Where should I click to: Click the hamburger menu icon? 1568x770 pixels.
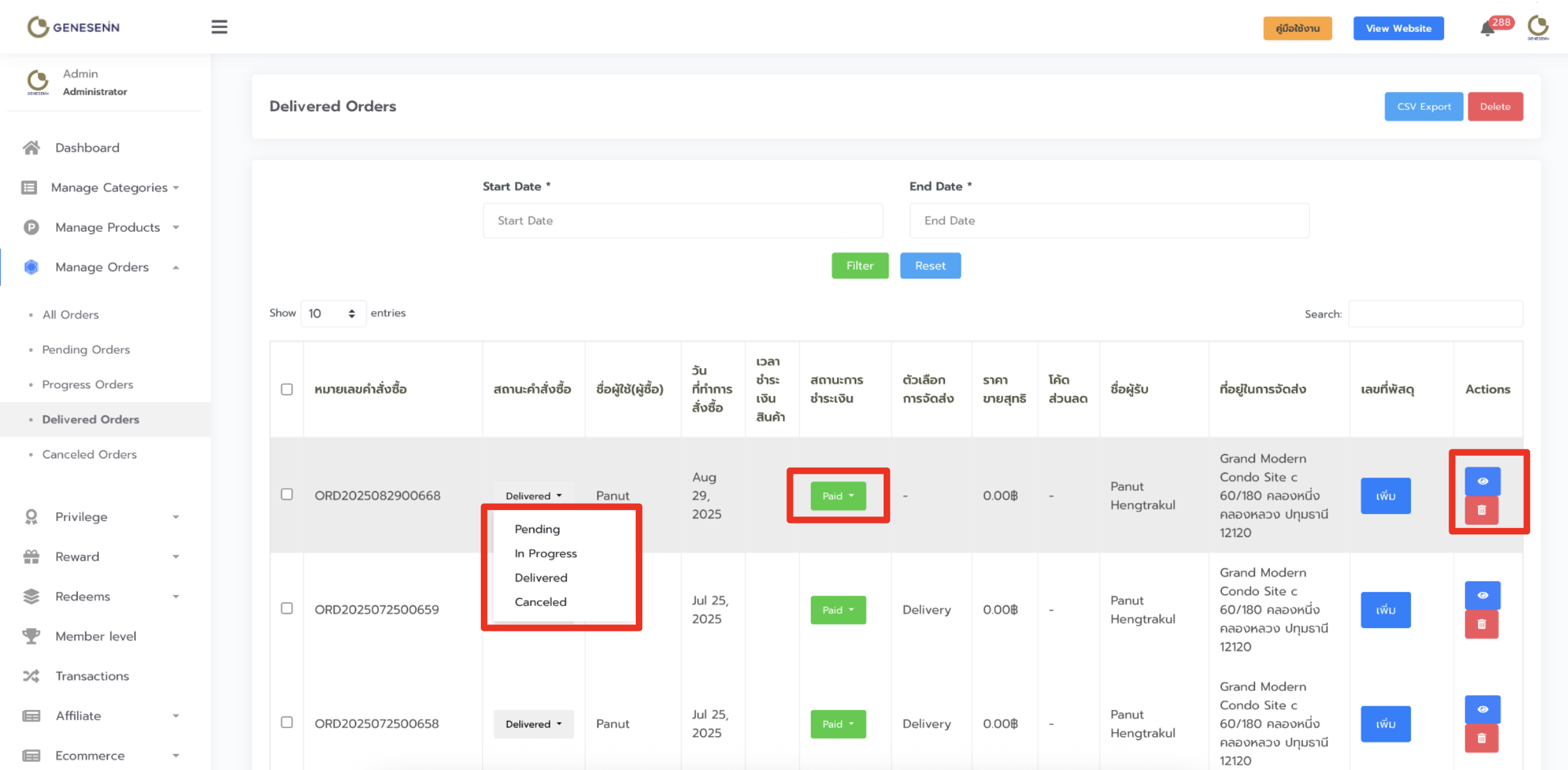coord(219,27)
